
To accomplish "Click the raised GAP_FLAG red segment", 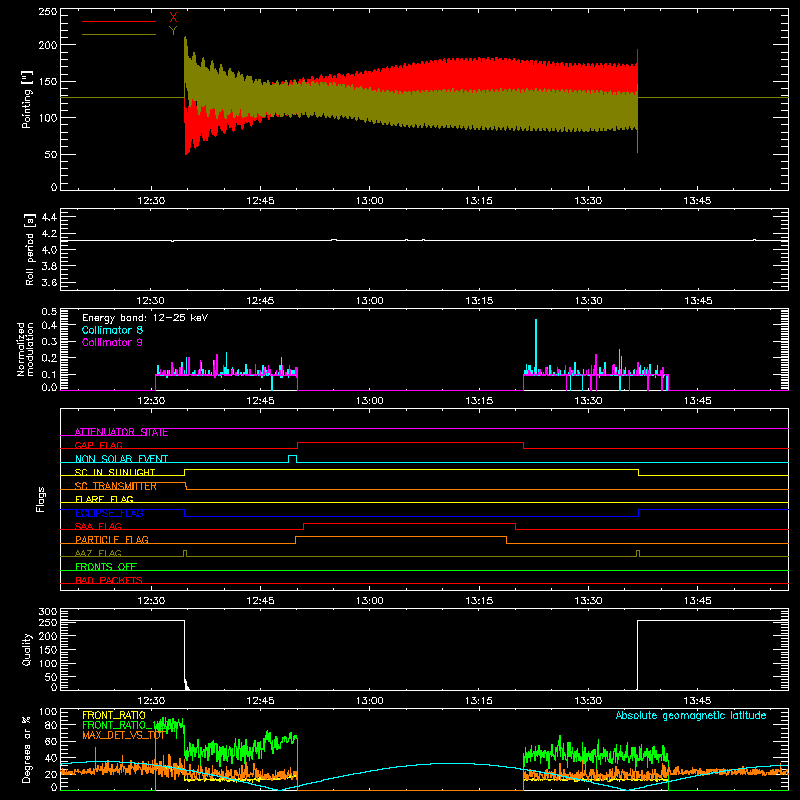I will (x=410, y=442).
